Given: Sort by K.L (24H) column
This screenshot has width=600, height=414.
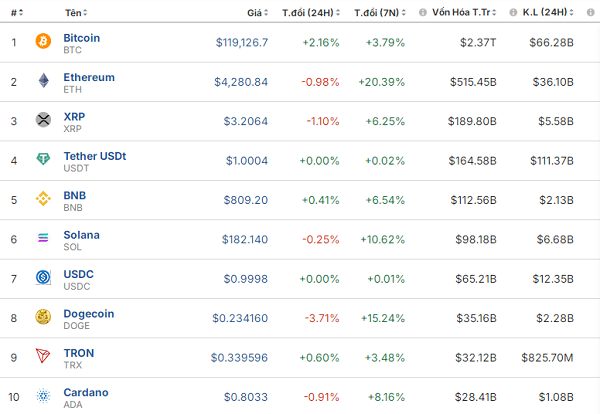Looking at the screenshot, I should click(x=548, y=13).
